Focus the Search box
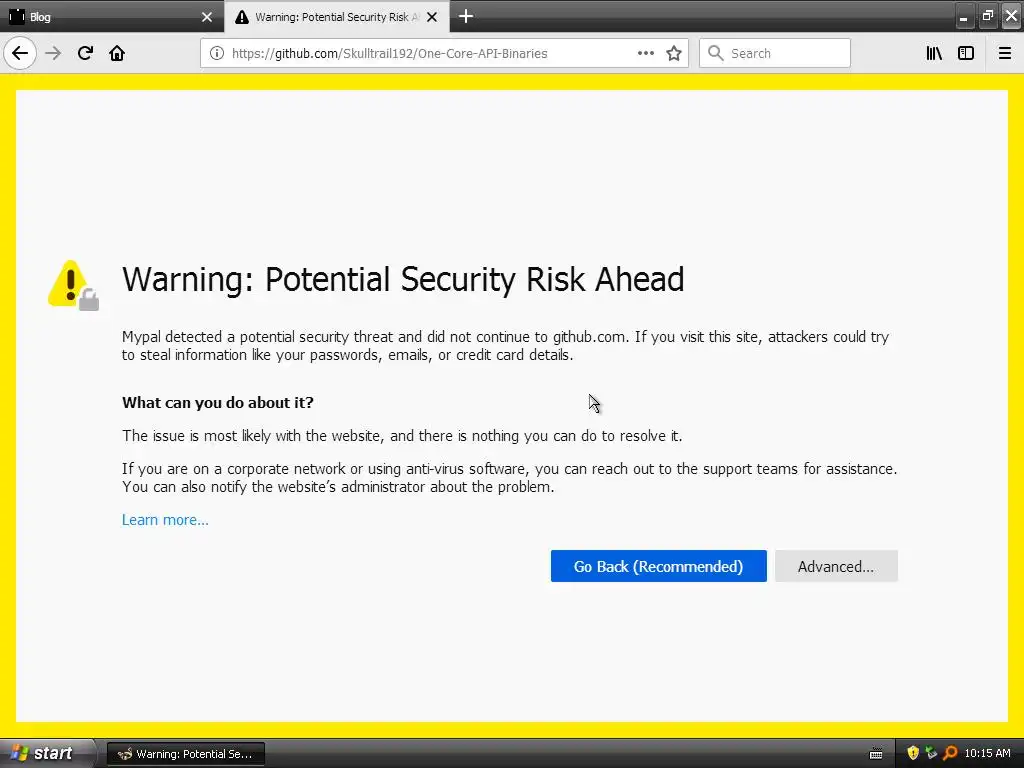This screenshot has height=768, width=1024. [775, 53]
